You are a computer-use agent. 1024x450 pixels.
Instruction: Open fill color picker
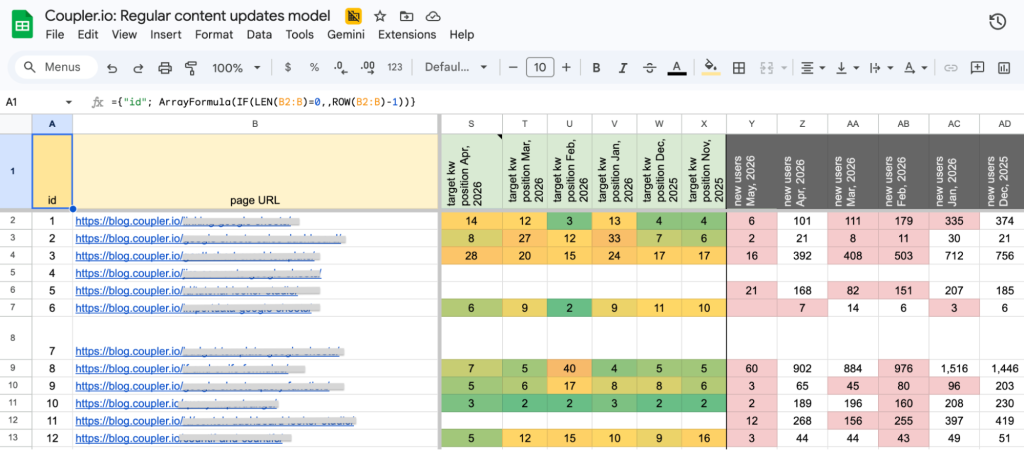point(711,67)
